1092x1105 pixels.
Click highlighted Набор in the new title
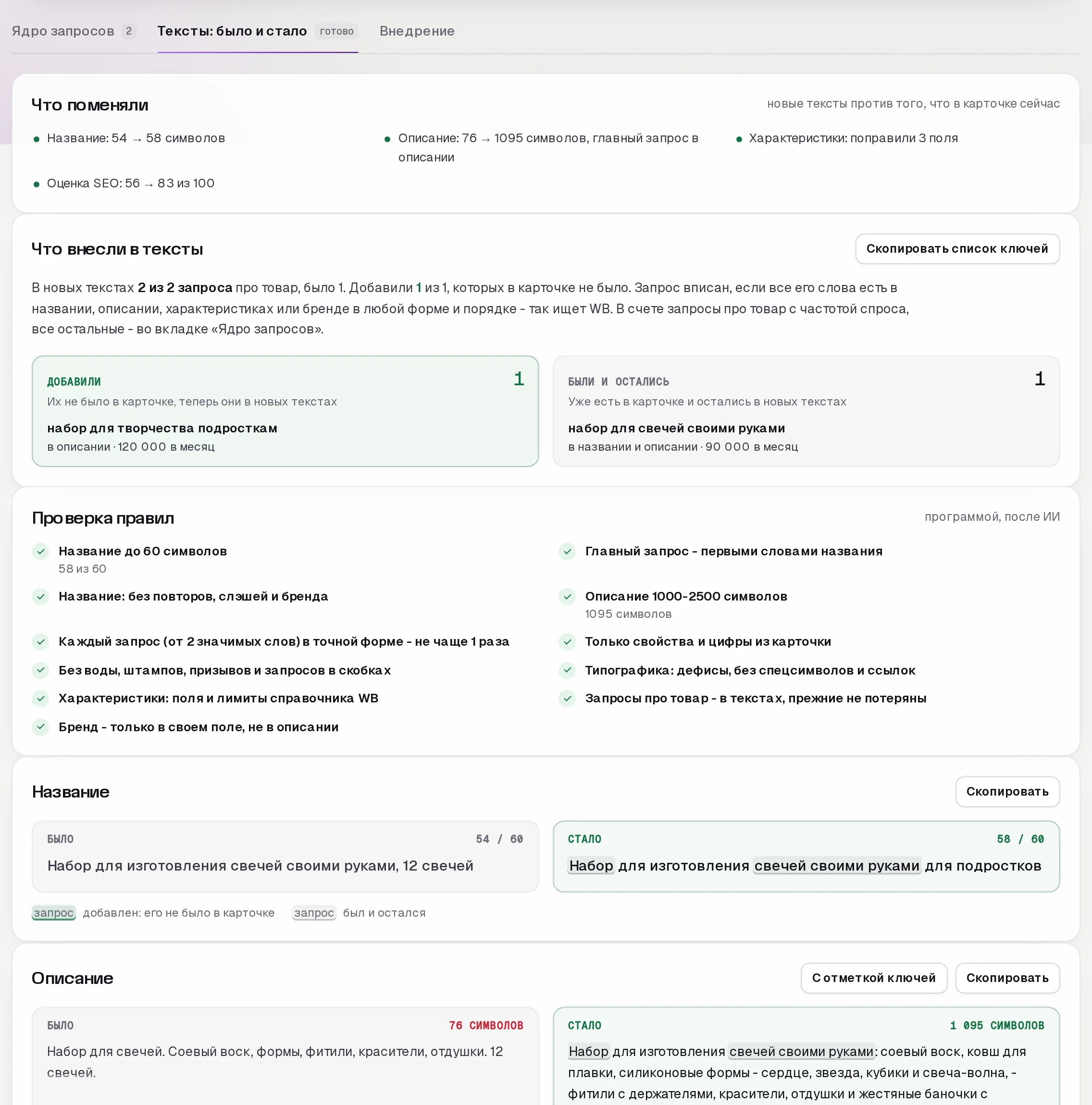(x=591, y=866)
